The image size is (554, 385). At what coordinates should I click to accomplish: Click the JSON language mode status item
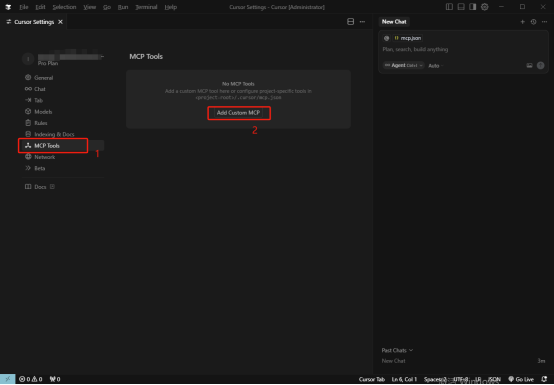[494, 379]
